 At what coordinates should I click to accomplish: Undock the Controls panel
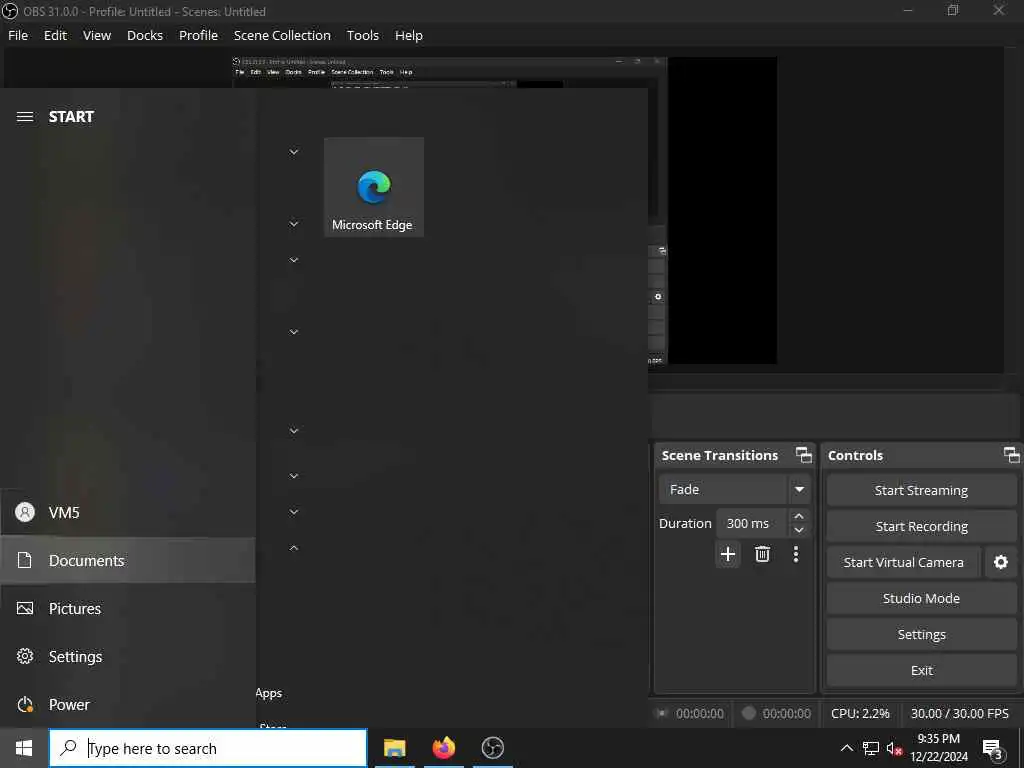(1012, 455)
